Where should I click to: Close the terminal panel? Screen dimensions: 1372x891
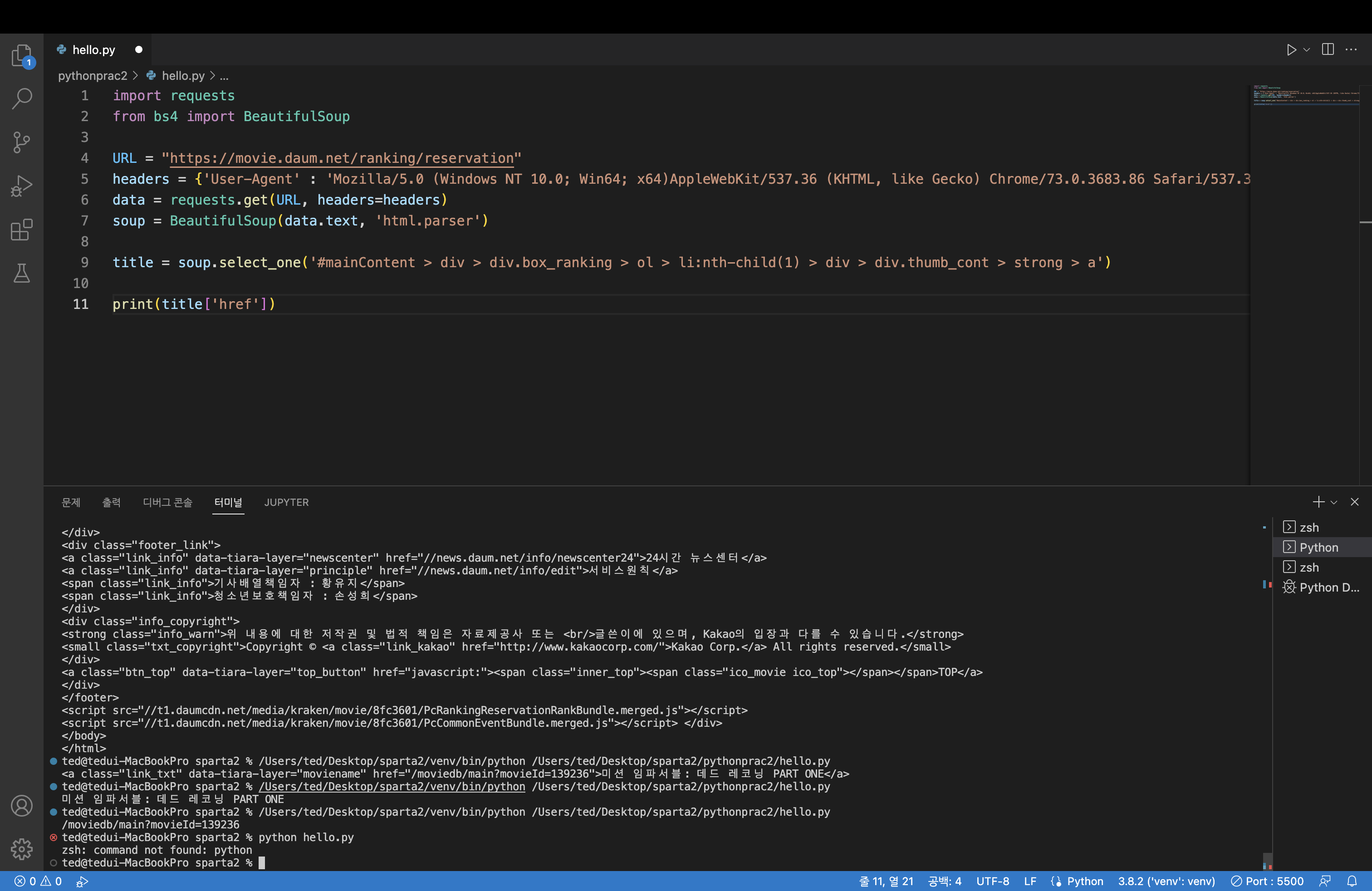pos(1355,502)
